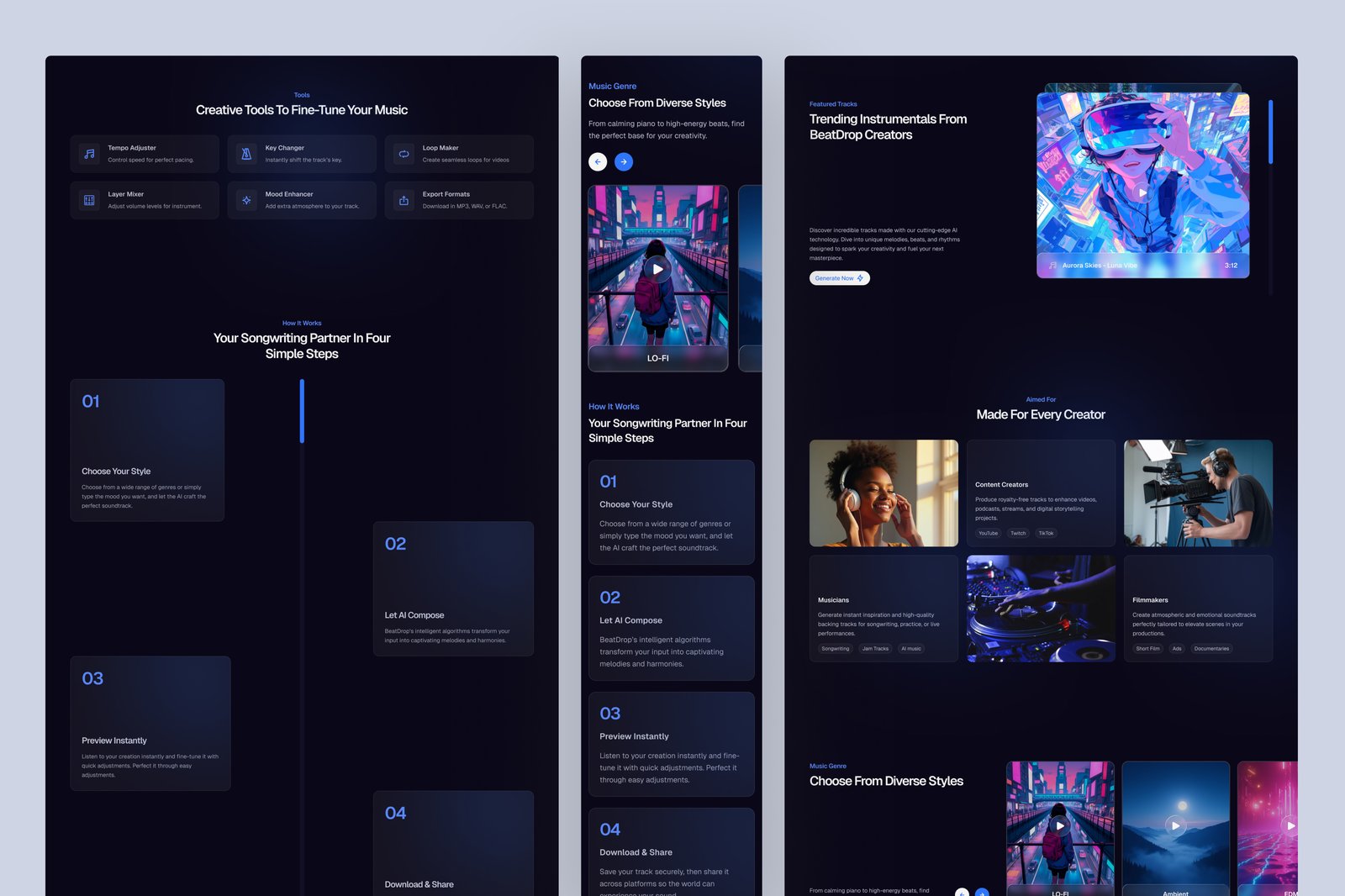Select the Layer Mixer faders icon
The width and height of the screenshot is (1345, 896).
88,199
